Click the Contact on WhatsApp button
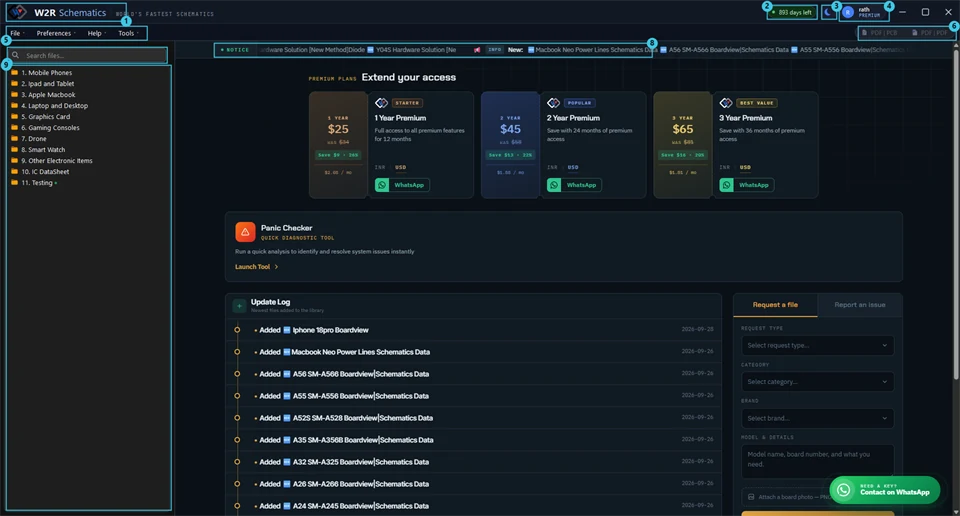The height and width of the screenshot is (516, 960). point(885,490)
